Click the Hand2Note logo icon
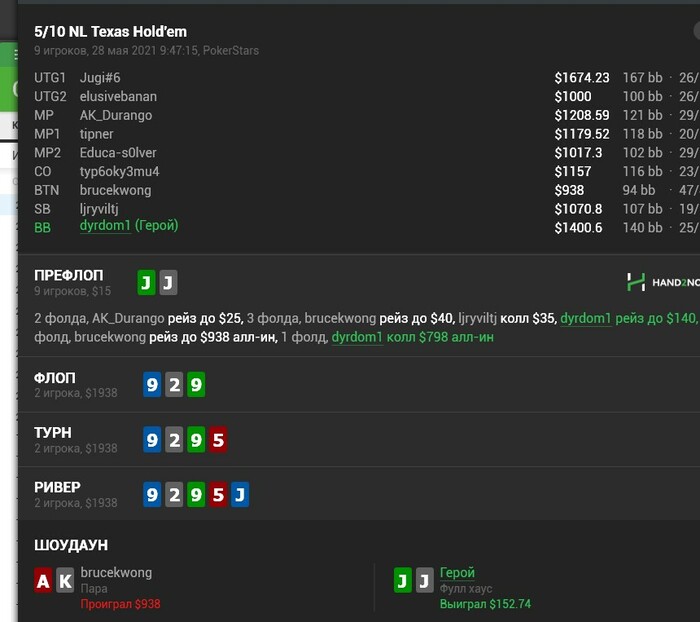700x622 pixels. [x=636, y=282]
